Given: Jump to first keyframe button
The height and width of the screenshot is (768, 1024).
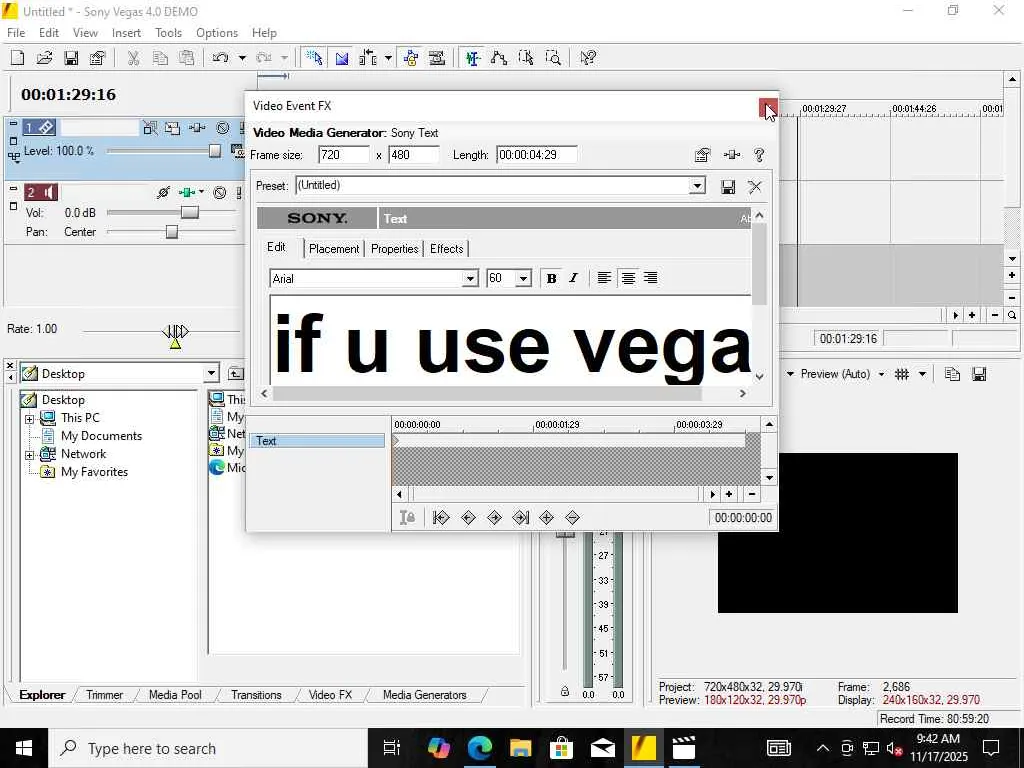Looking at the screenshot, I should pyautogui.click(x=441, y=518).
